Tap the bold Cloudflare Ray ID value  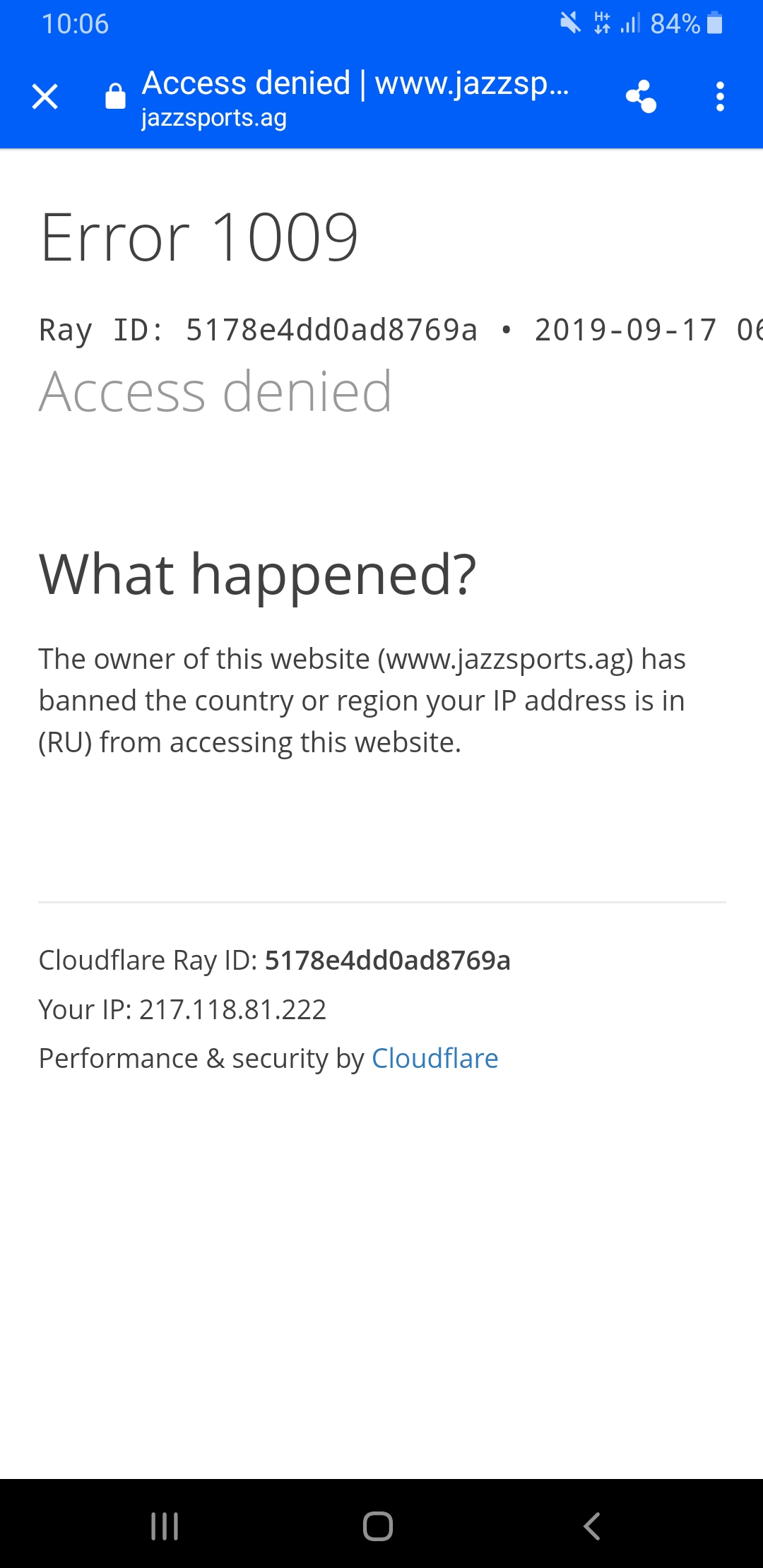point(387,961)
